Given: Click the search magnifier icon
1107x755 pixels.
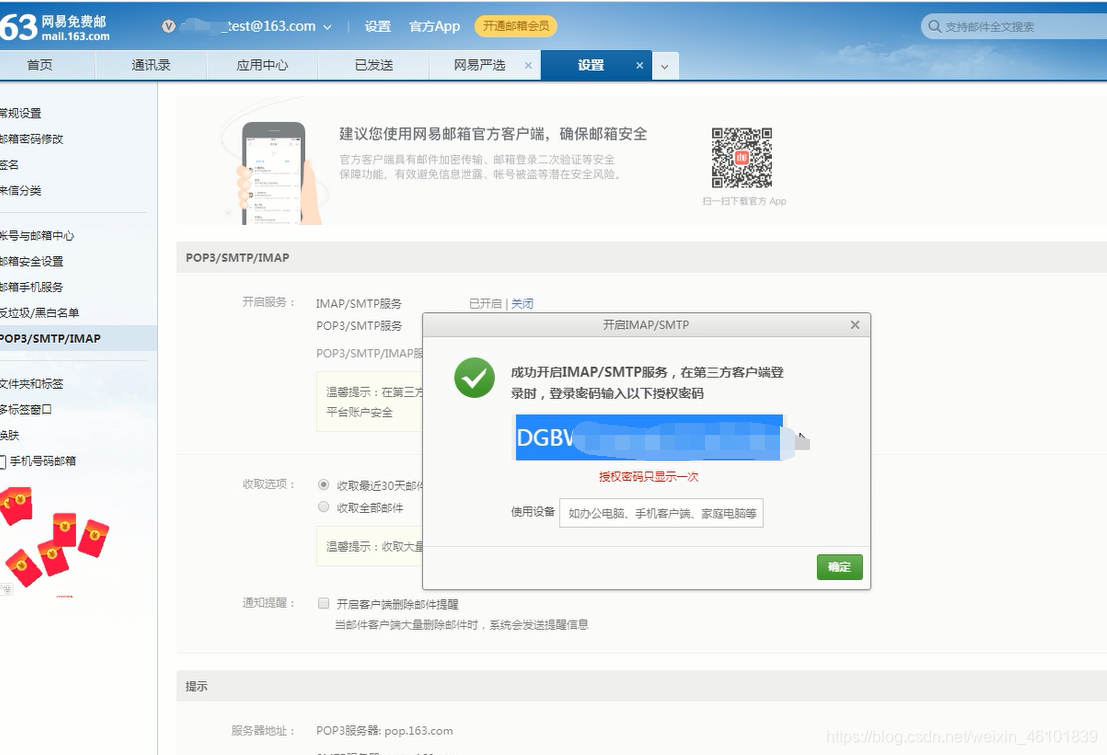Looking at the screenshot, I should point(934,26).
